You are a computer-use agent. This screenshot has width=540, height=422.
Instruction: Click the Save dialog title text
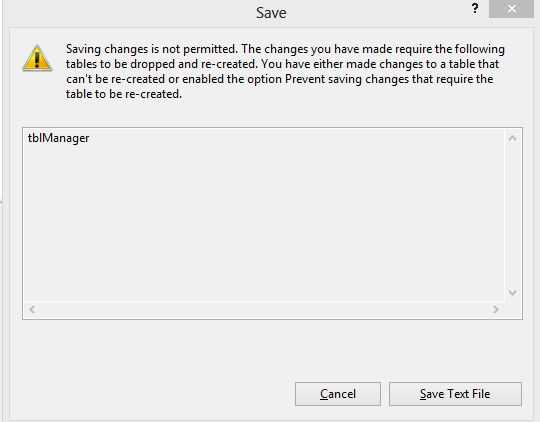(271, 13)
